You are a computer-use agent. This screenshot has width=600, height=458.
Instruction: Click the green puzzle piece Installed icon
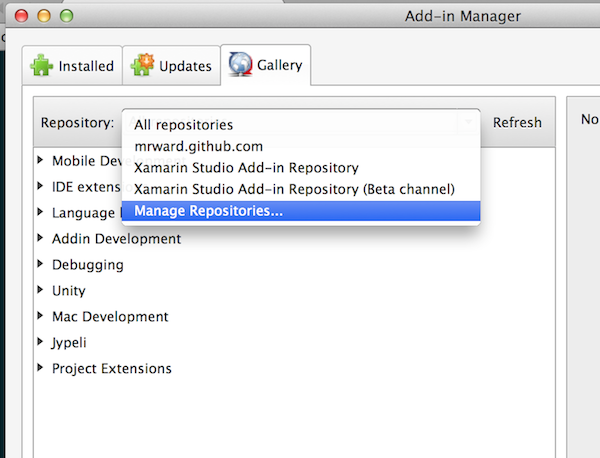(41, 65)
